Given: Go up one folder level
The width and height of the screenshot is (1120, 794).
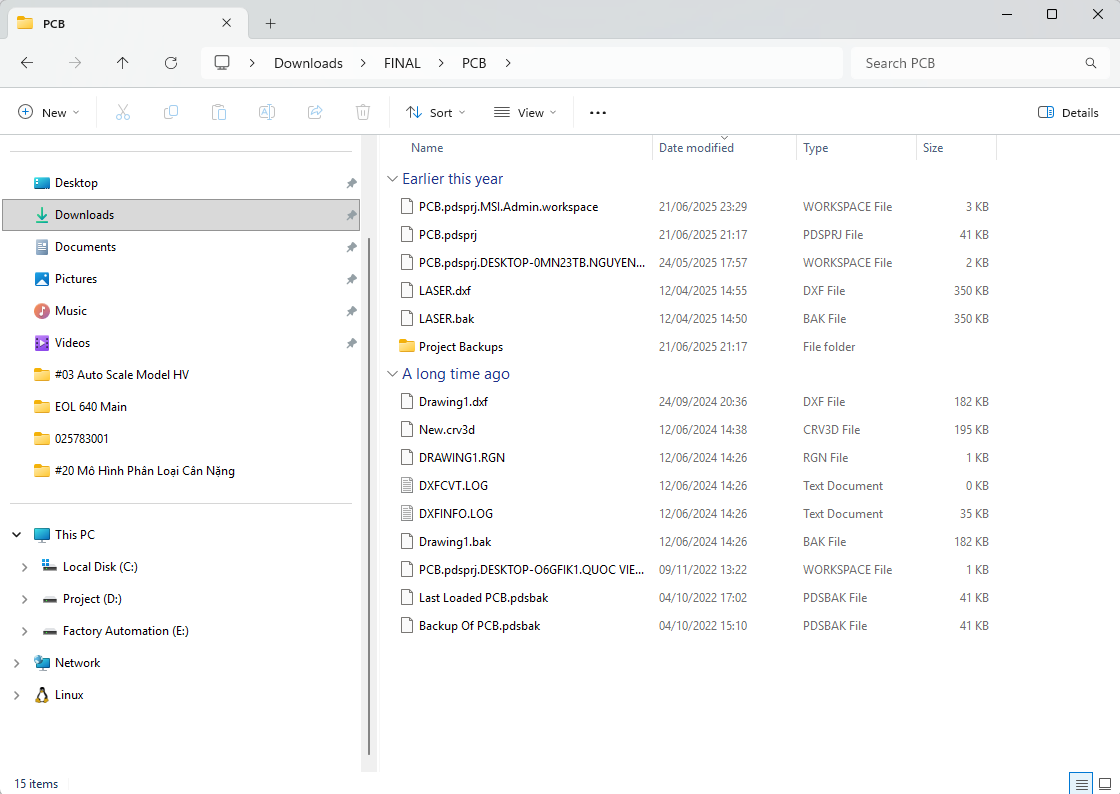Looking at the screenshot, I should pos(123,63).
